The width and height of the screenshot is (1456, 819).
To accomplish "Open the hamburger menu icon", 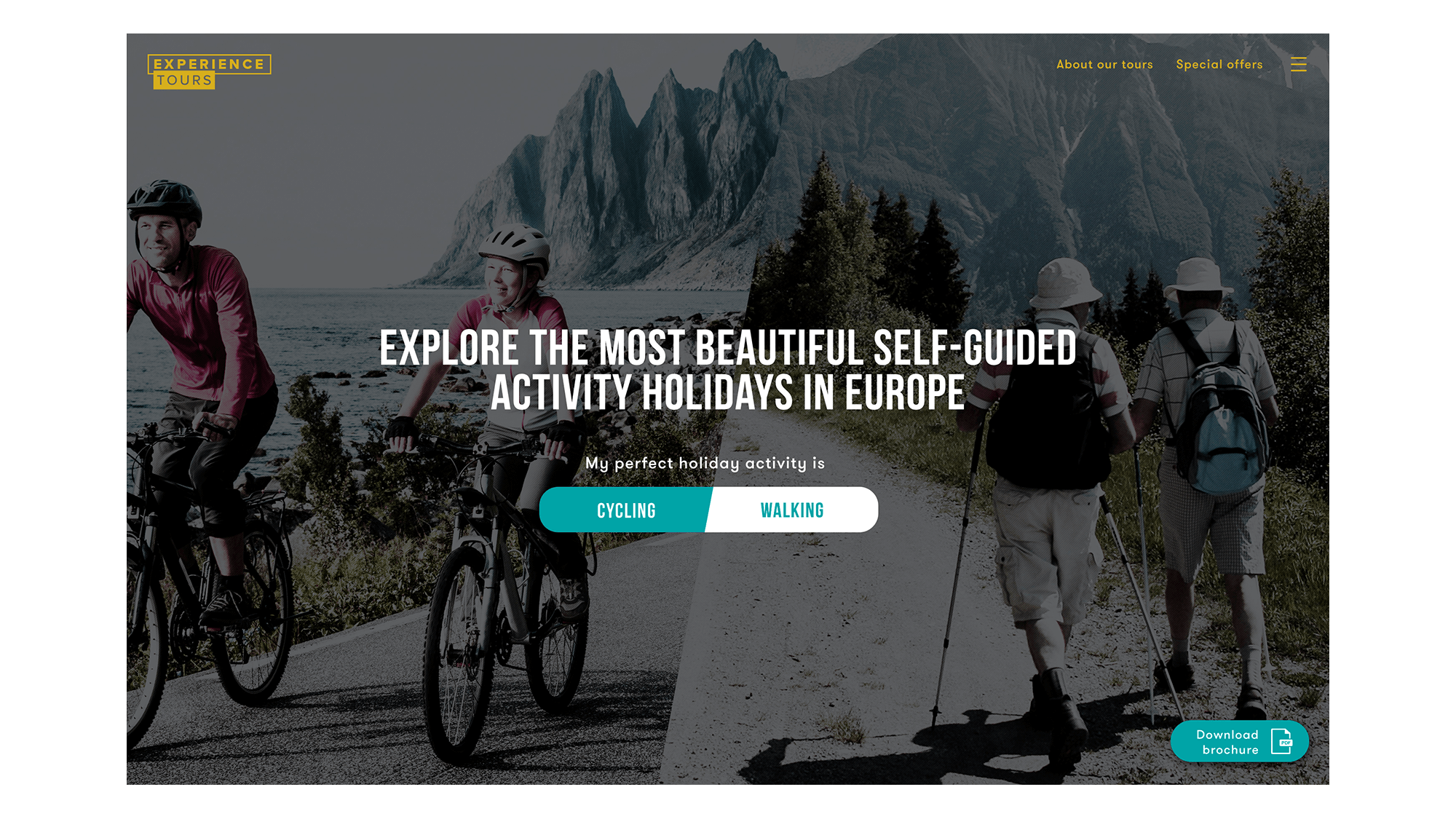I will coord(1299,64).
